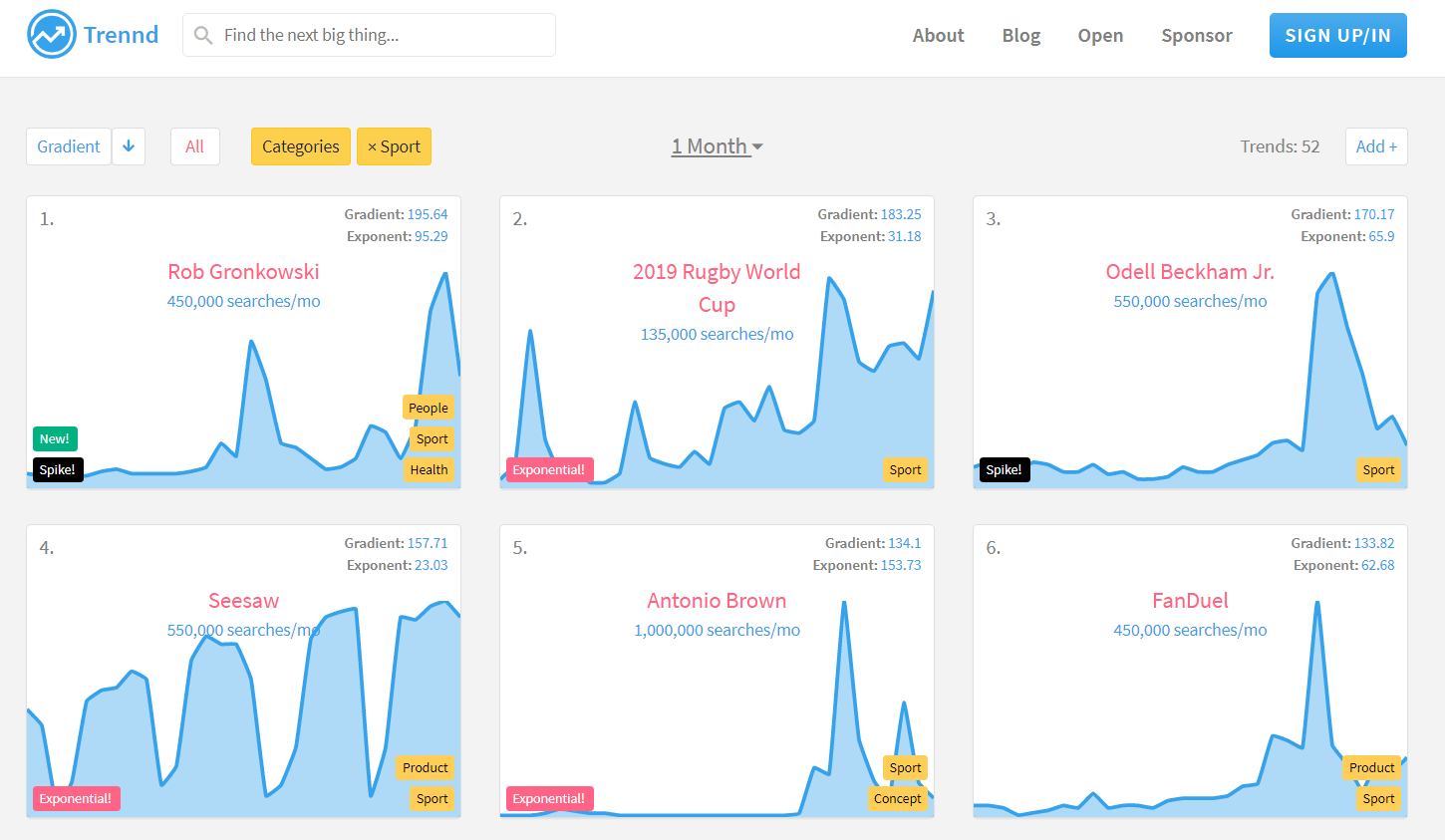Open the FanDuel trend title
The height and width of the screenshot is (840, 1445).
[x=1190, y=600]
